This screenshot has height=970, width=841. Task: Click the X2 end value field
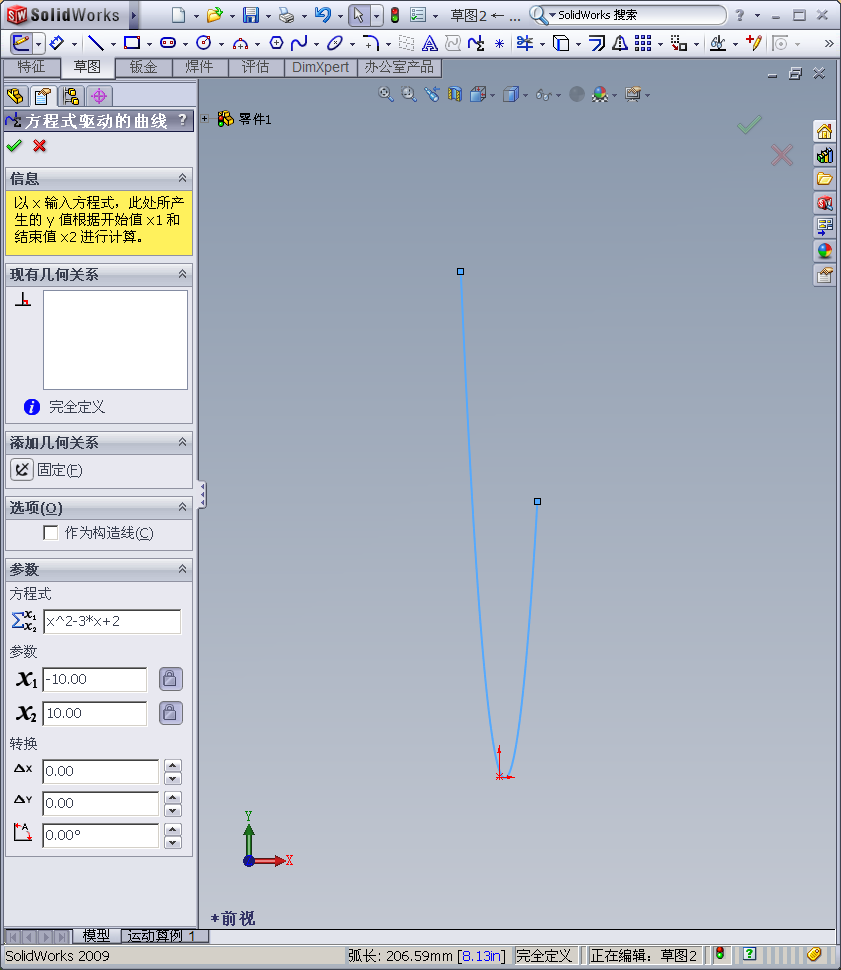coord(95,713)
